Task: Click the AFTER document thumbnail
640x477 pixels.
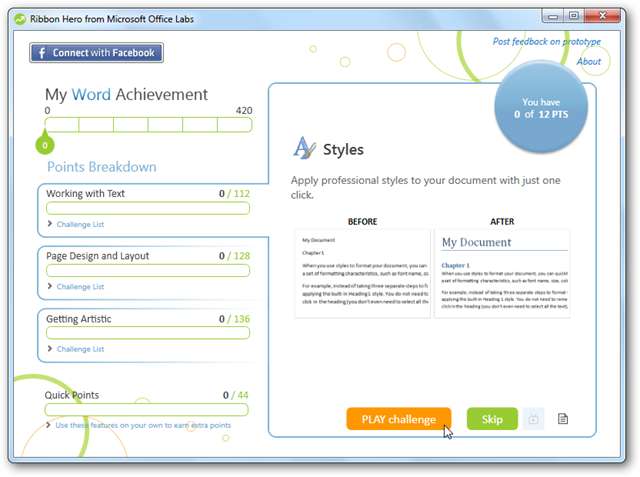Action: (502, 274)
